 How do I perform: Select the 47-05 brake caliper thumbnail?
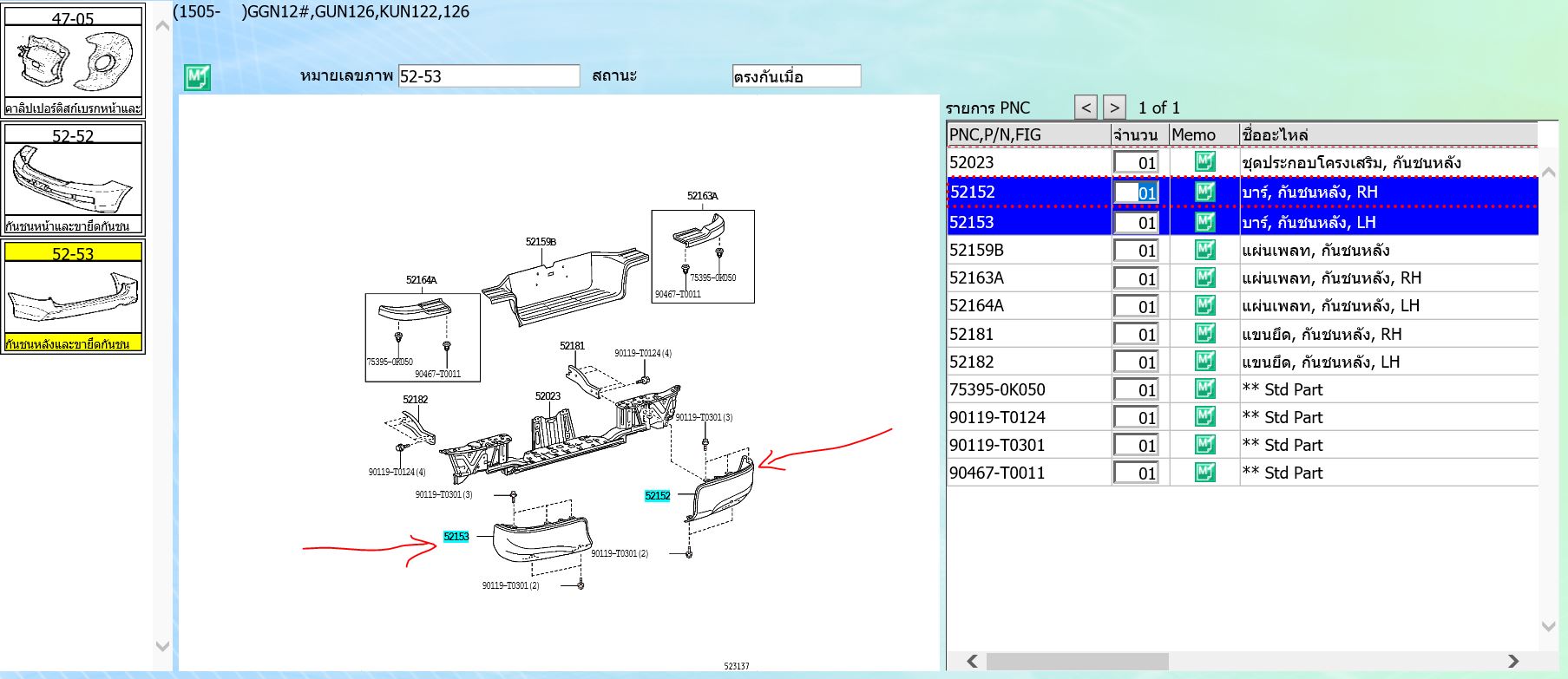(x=73, y=62)
